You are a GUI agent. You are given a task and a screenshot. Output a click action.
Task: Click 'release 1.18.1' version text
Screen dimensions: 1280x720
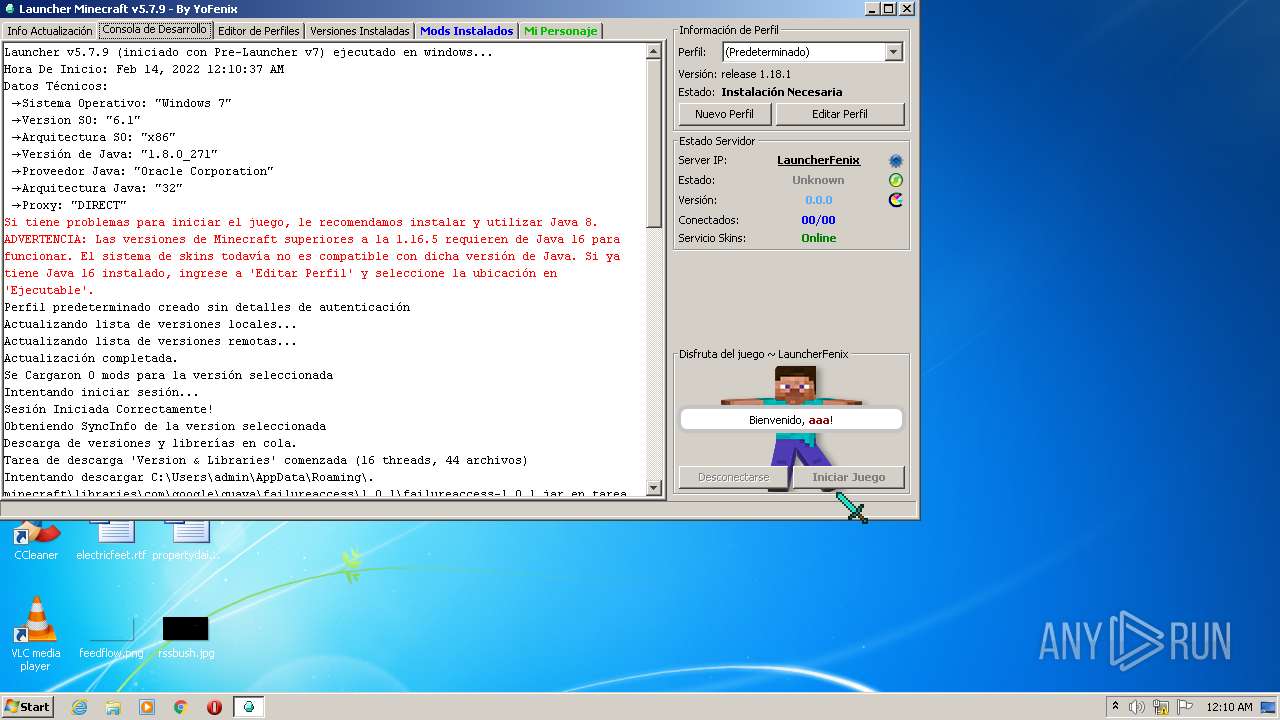[756, 74]
